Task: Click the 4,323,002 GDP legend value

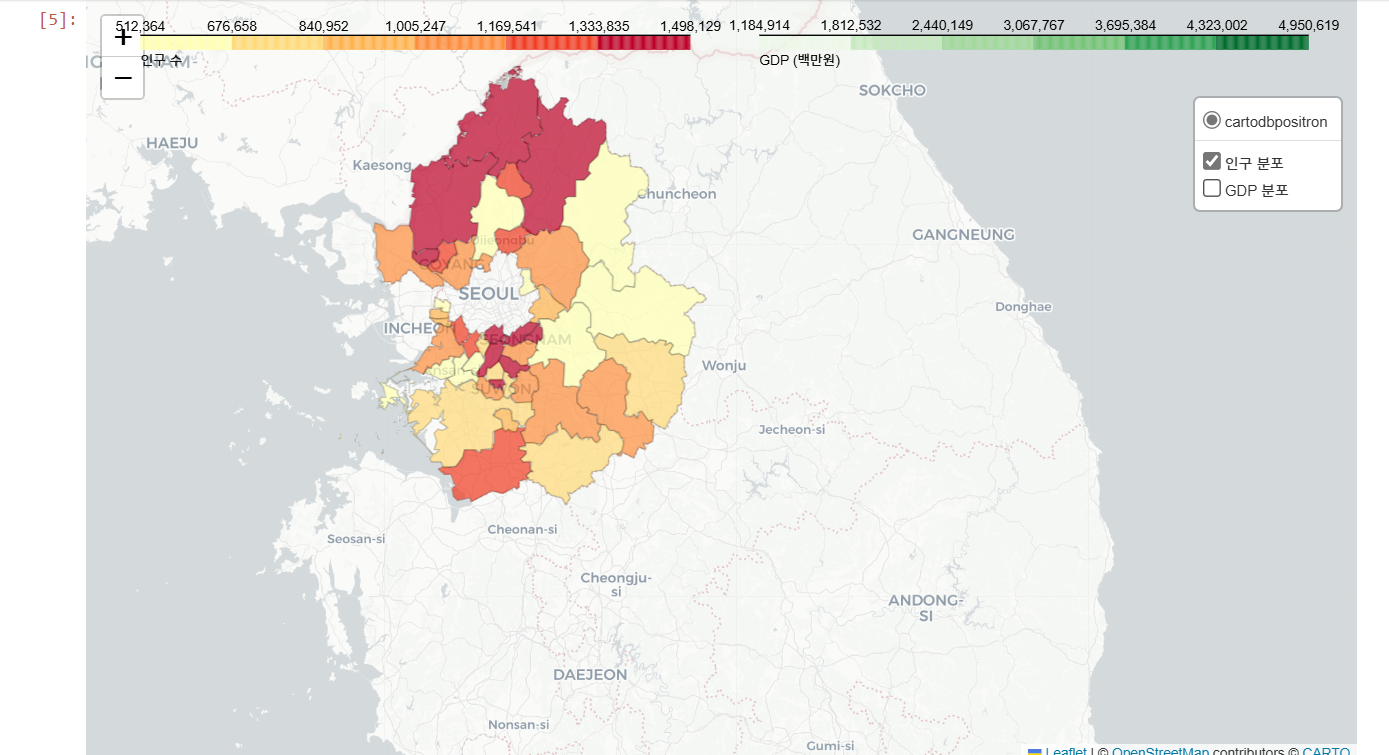Action: coord(1217,26)
